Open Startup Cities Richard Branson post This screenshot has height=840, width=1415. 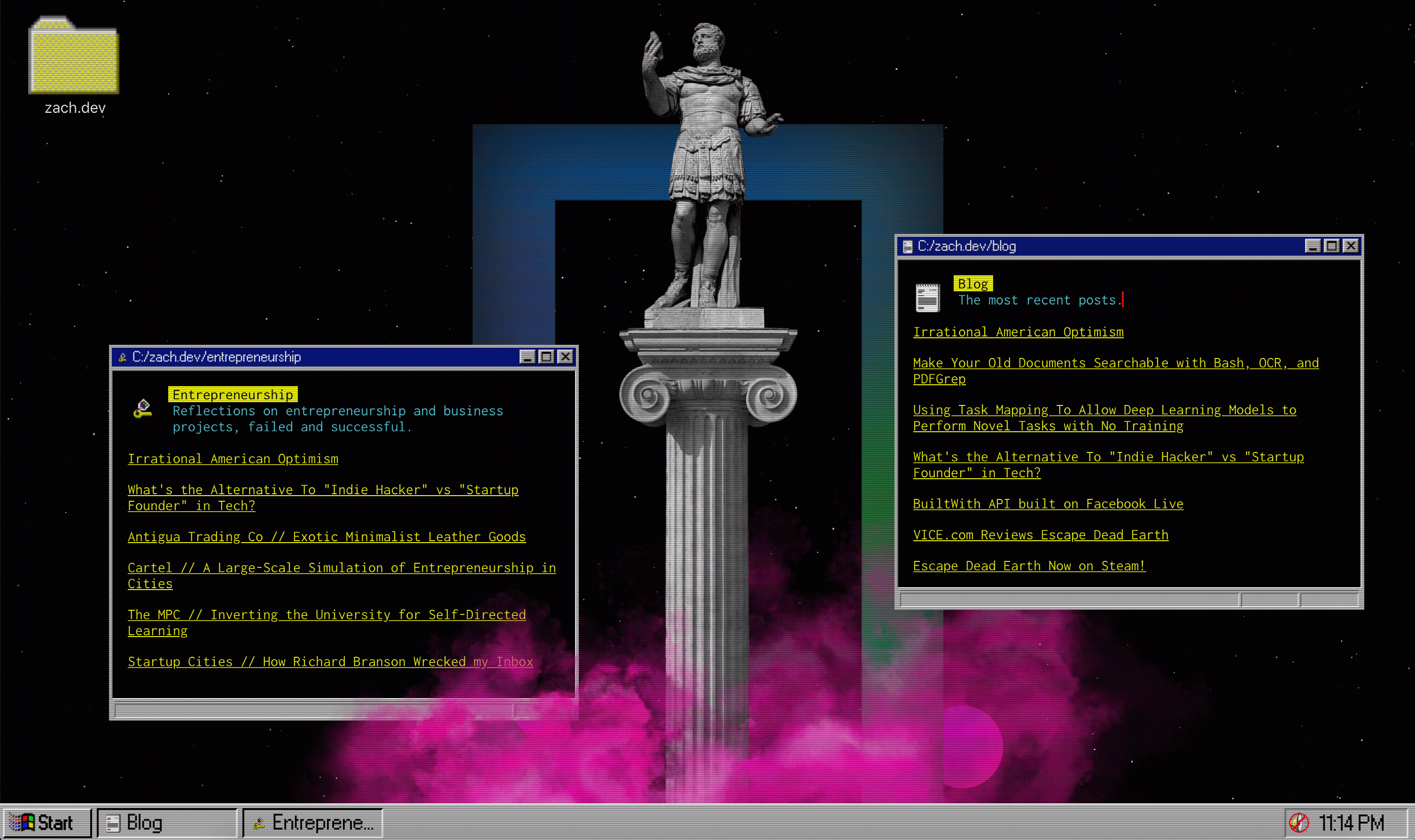click(330, 662)
